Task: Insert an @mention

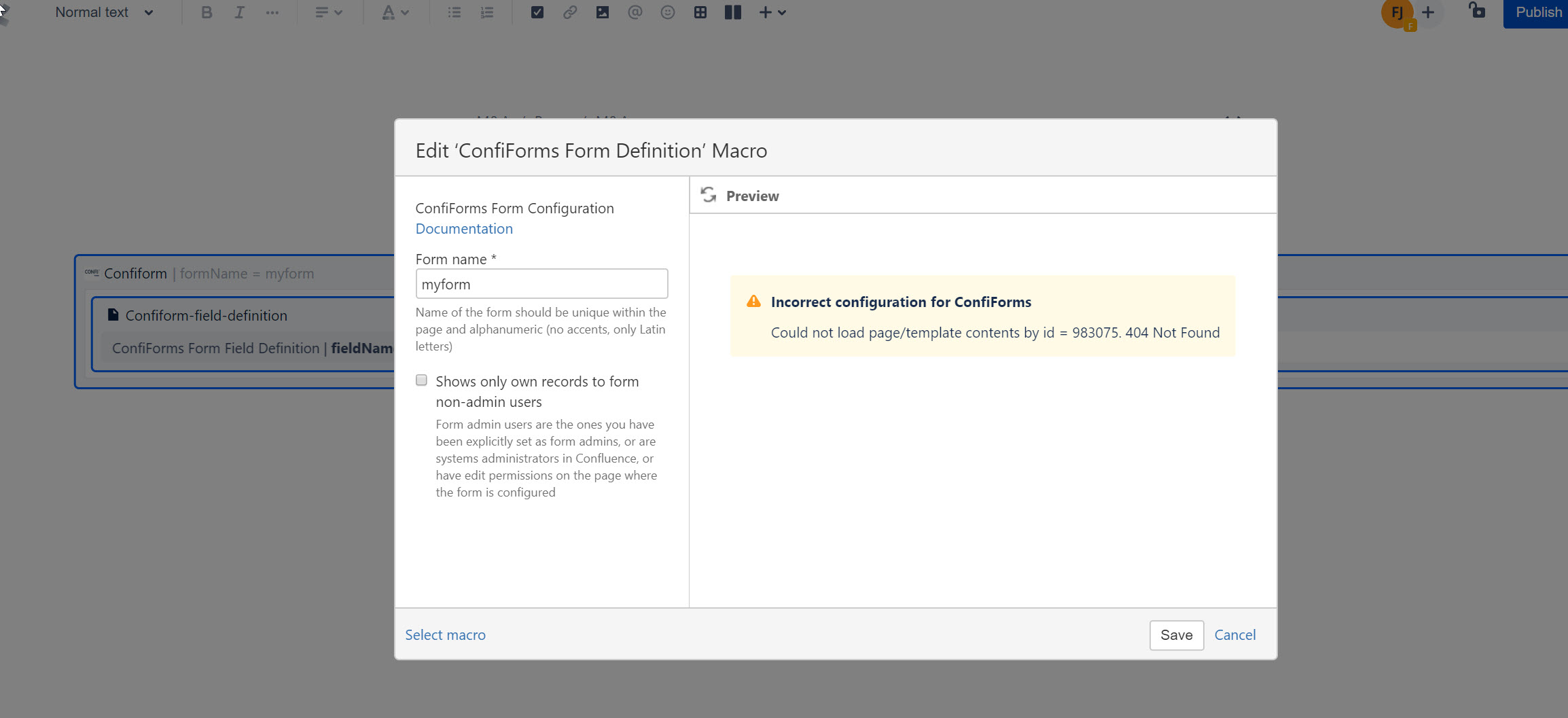Action: [635, 12]
